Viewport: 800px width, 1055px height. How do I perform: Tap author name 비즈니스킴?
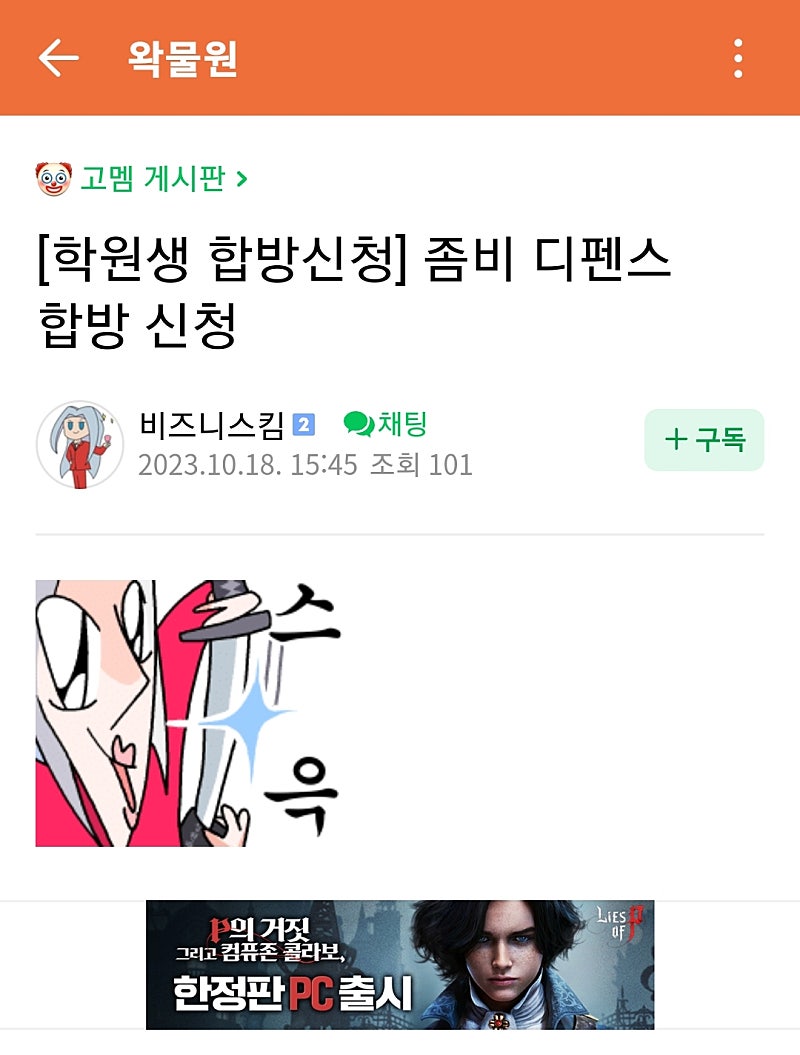pos(212,425)
